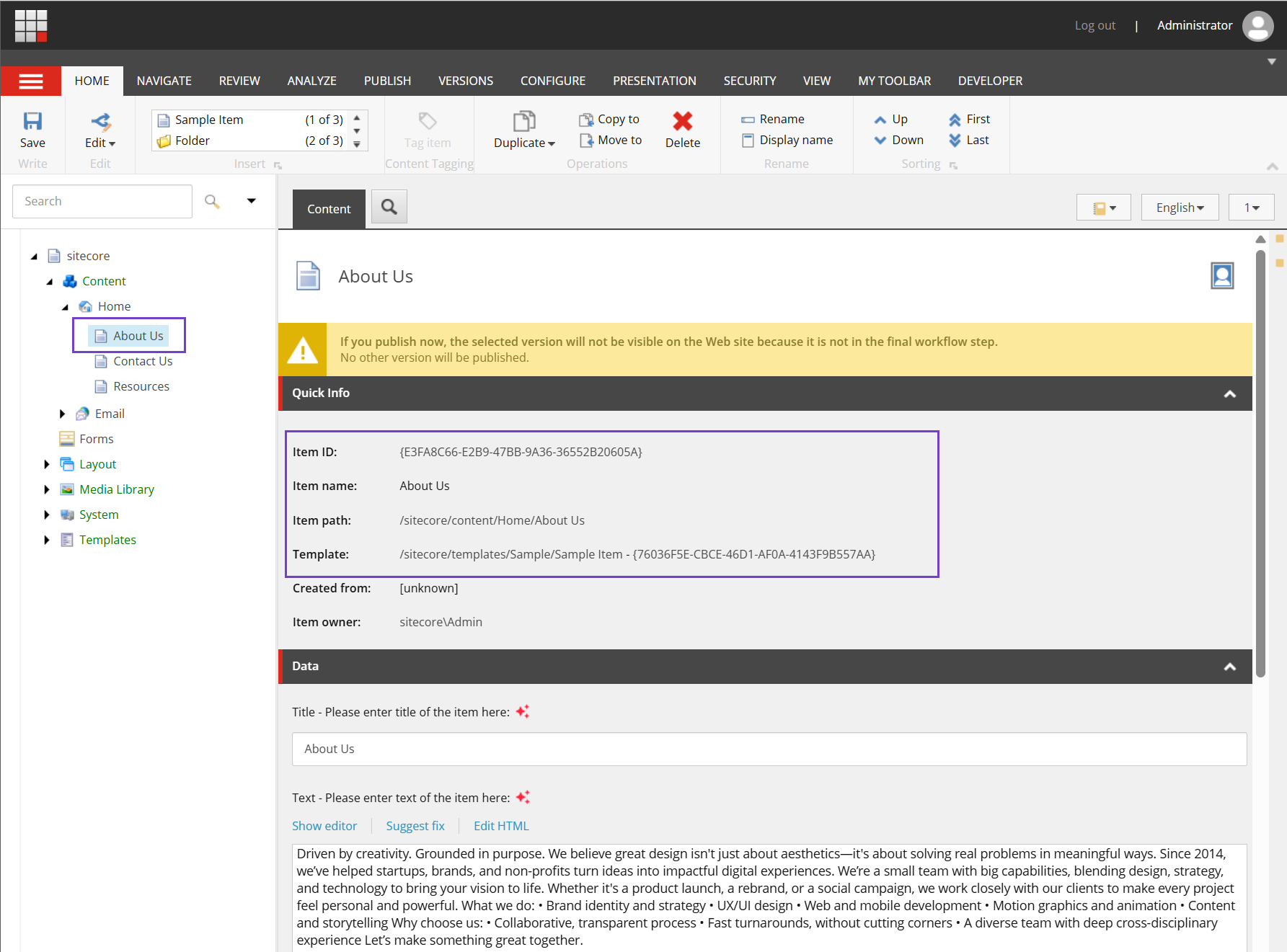The height and width of the screenshot is (952, 1287).
Task: Switch to the PUBLISH ribbon tab
Action: 387,81
